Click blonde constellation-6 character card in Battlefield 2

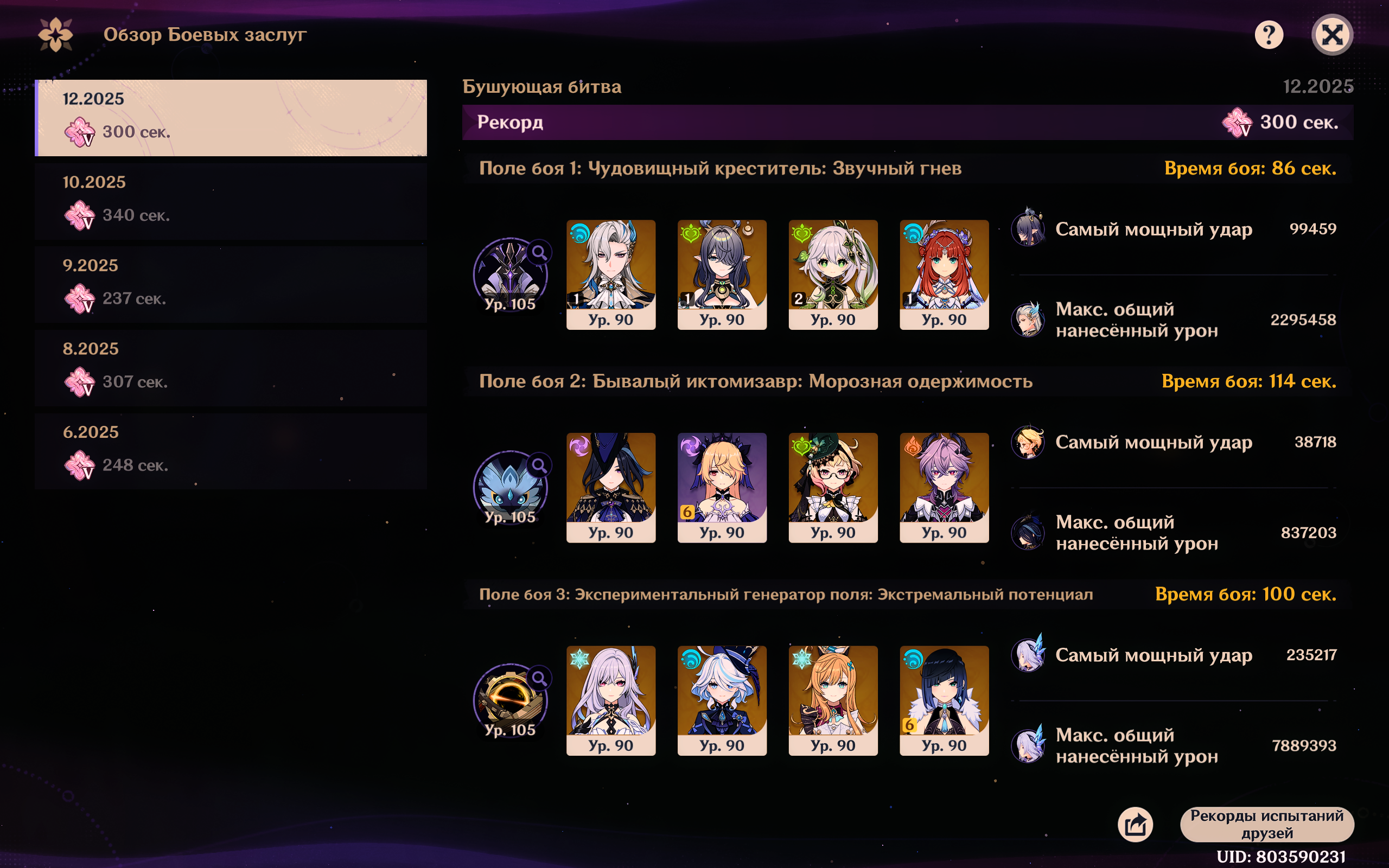tap(722, 487)
